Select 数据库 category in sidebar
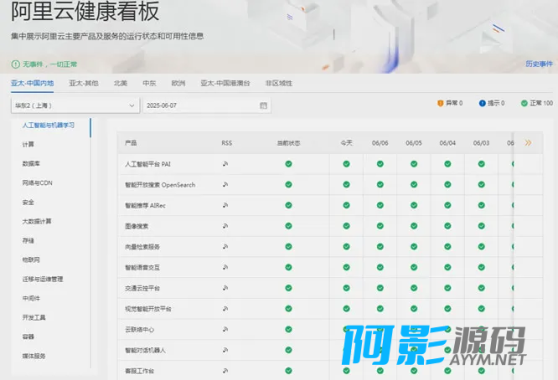The image size is (558, 380). tap(31, 164)
